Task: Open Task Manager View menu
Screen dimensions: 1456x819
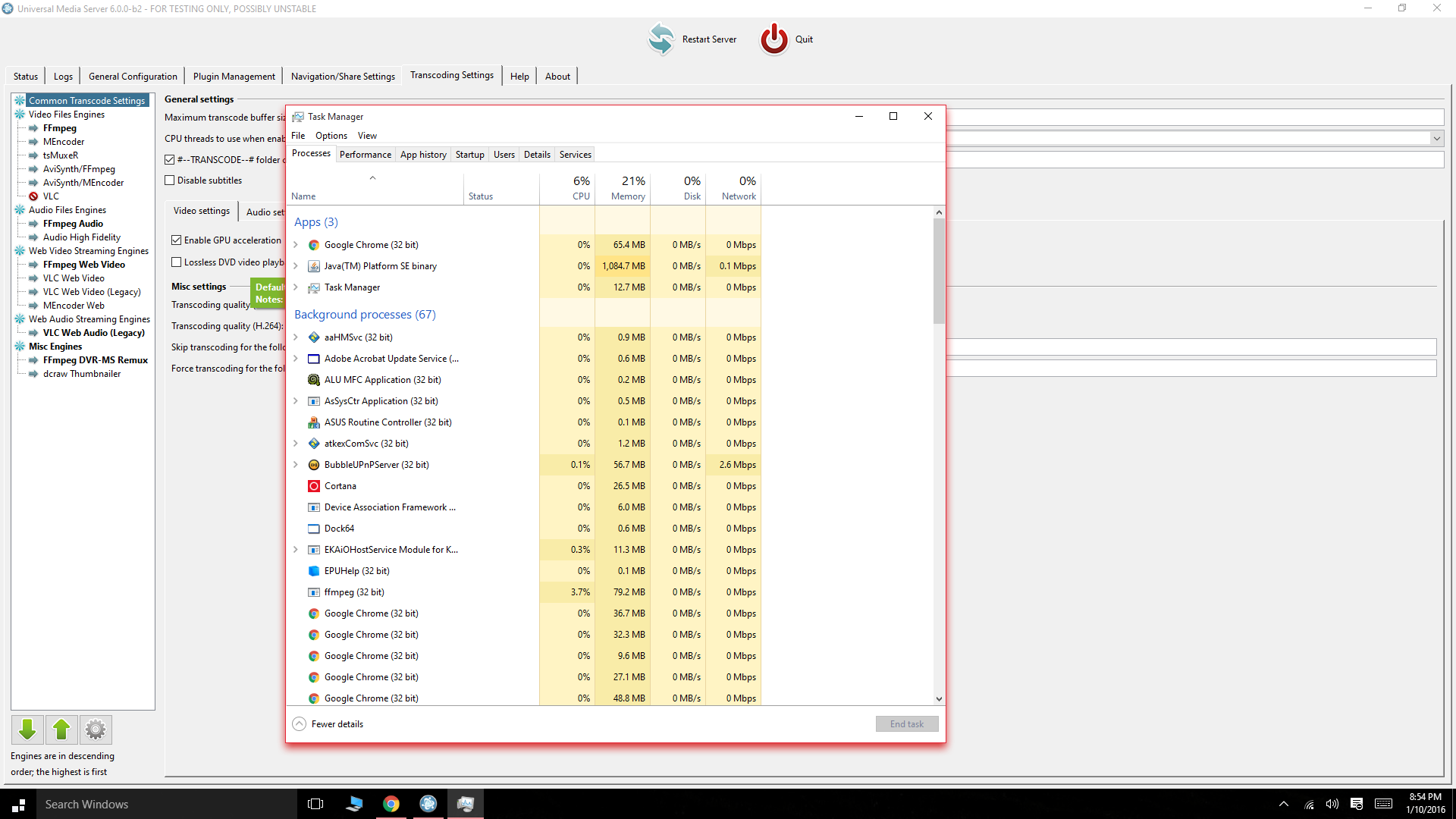Action: [367, 136]
